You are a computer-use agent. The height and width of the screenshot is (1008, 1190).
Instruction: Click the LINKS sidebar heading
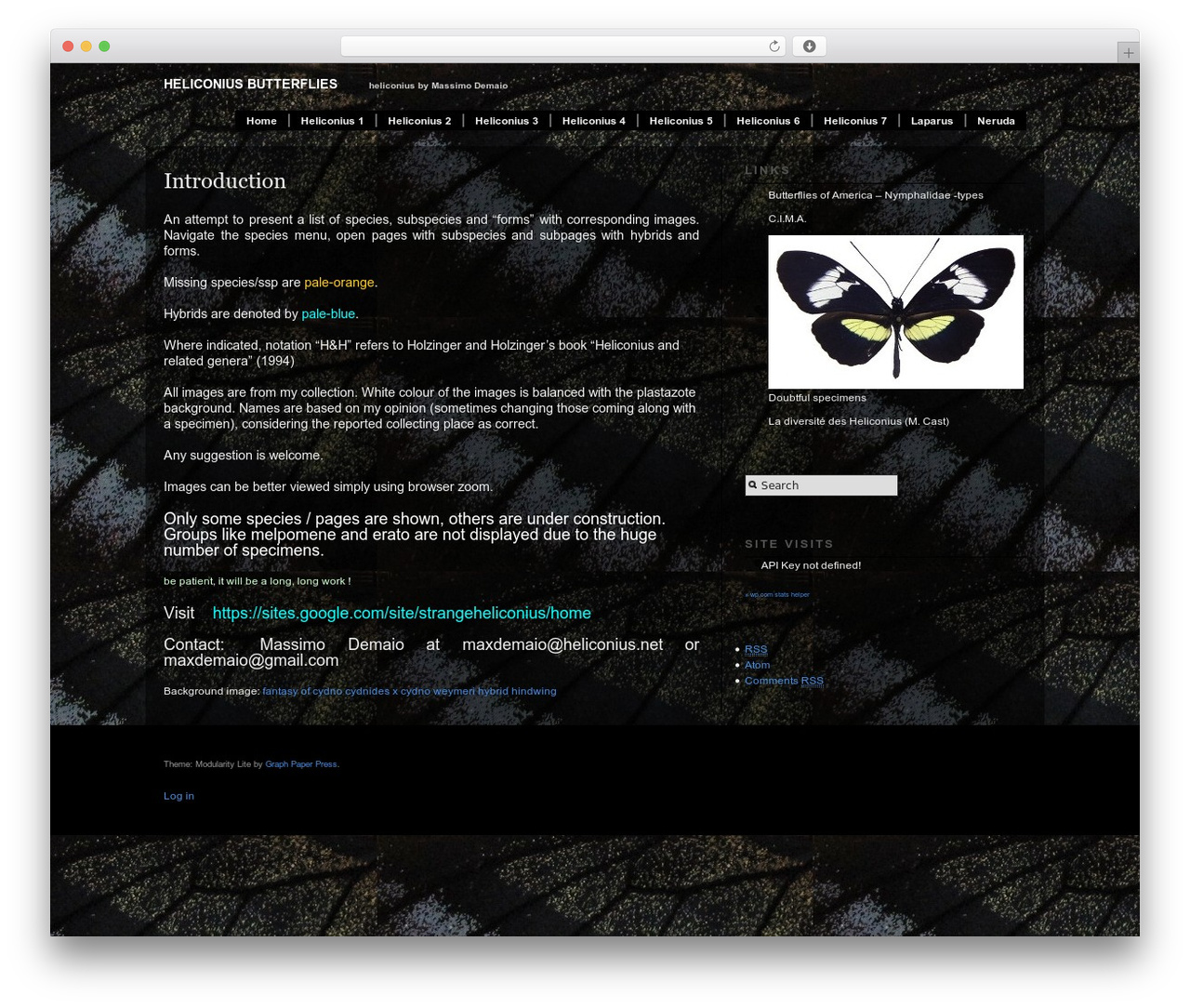pos(767,170)
